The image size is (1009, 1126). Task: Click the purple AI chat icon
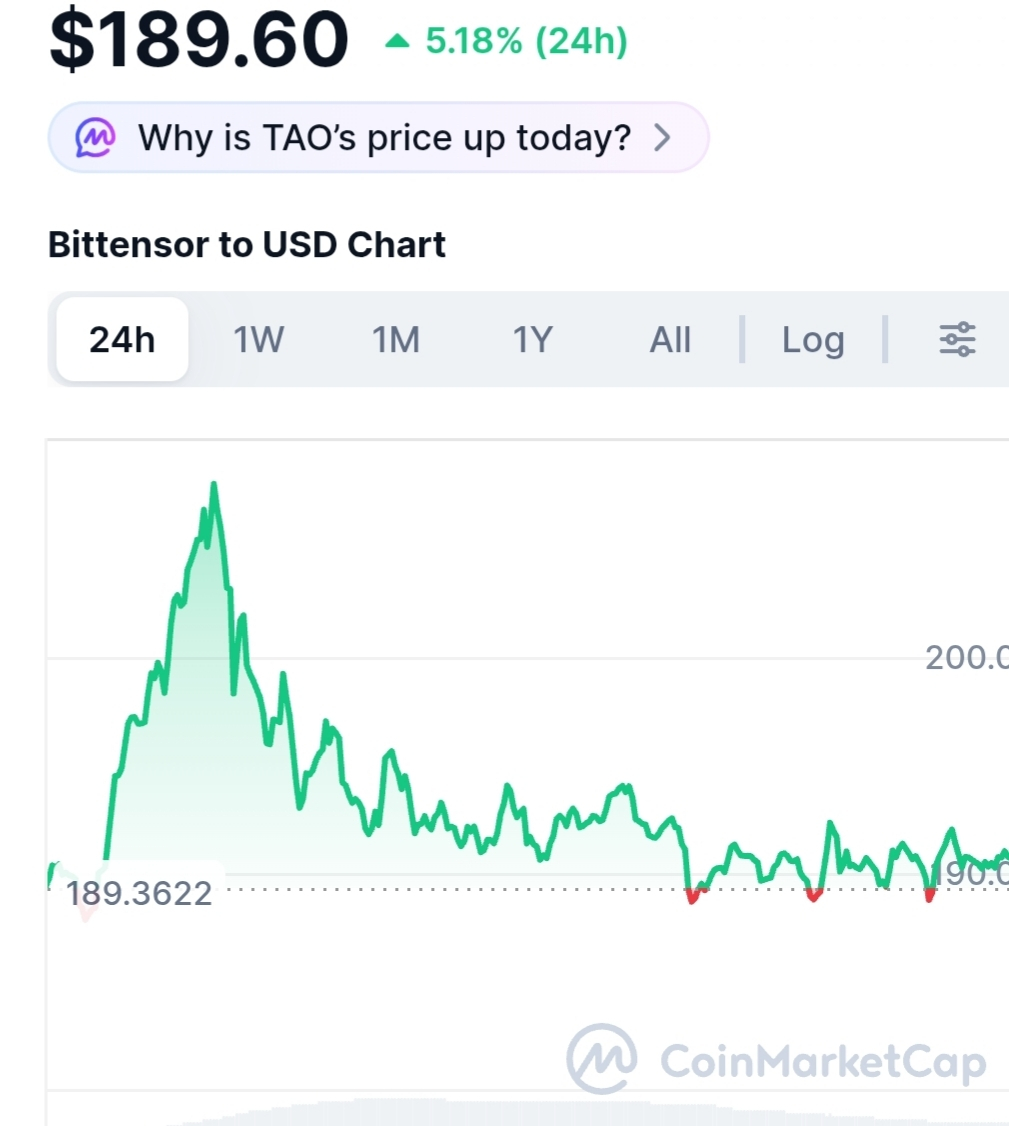[x=96, y=137]
